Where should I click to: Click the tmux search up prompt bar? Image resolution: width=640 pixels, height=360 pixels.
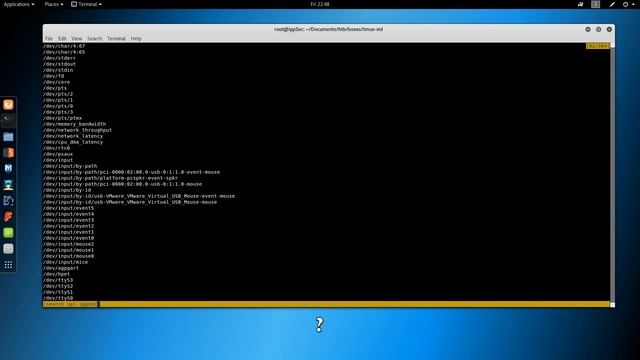click(x=326, y=304)
